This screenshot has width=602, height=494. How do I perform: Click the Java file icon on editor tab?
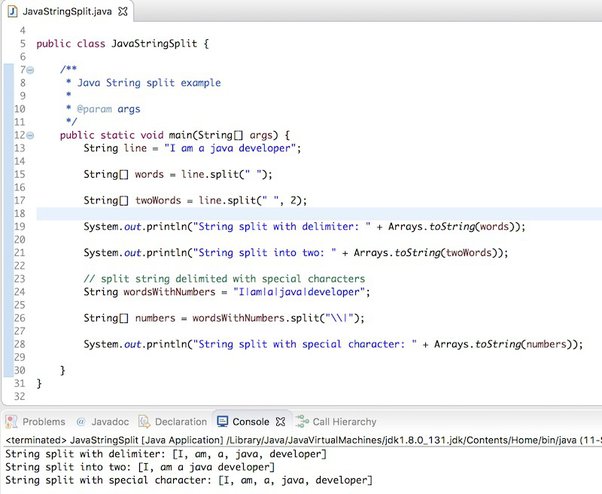click(13, 12)
